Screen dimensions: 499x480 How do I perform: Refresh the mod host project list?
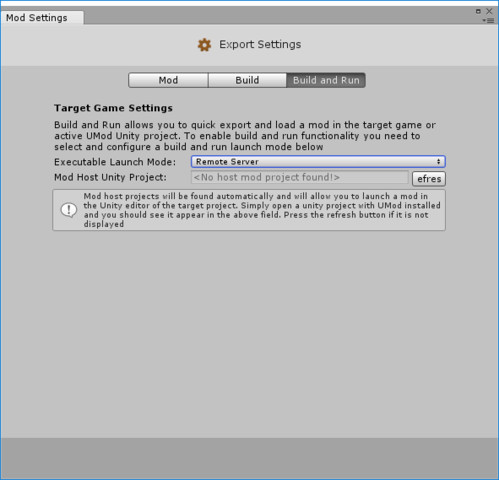pyautogui.click(x=429, y=179)
